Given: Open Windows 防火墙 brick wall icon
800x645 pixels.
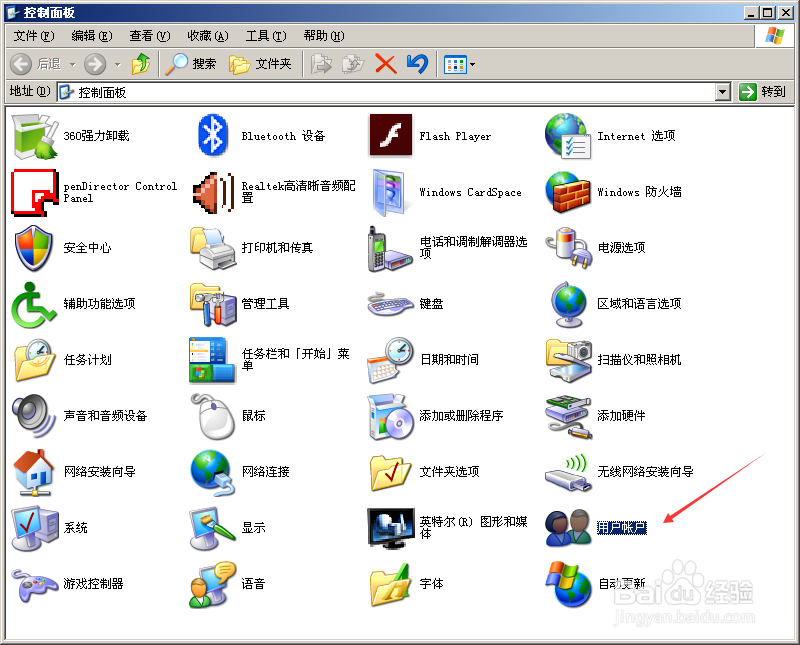Looking at the screenshot, I should [x=567, y=192].
